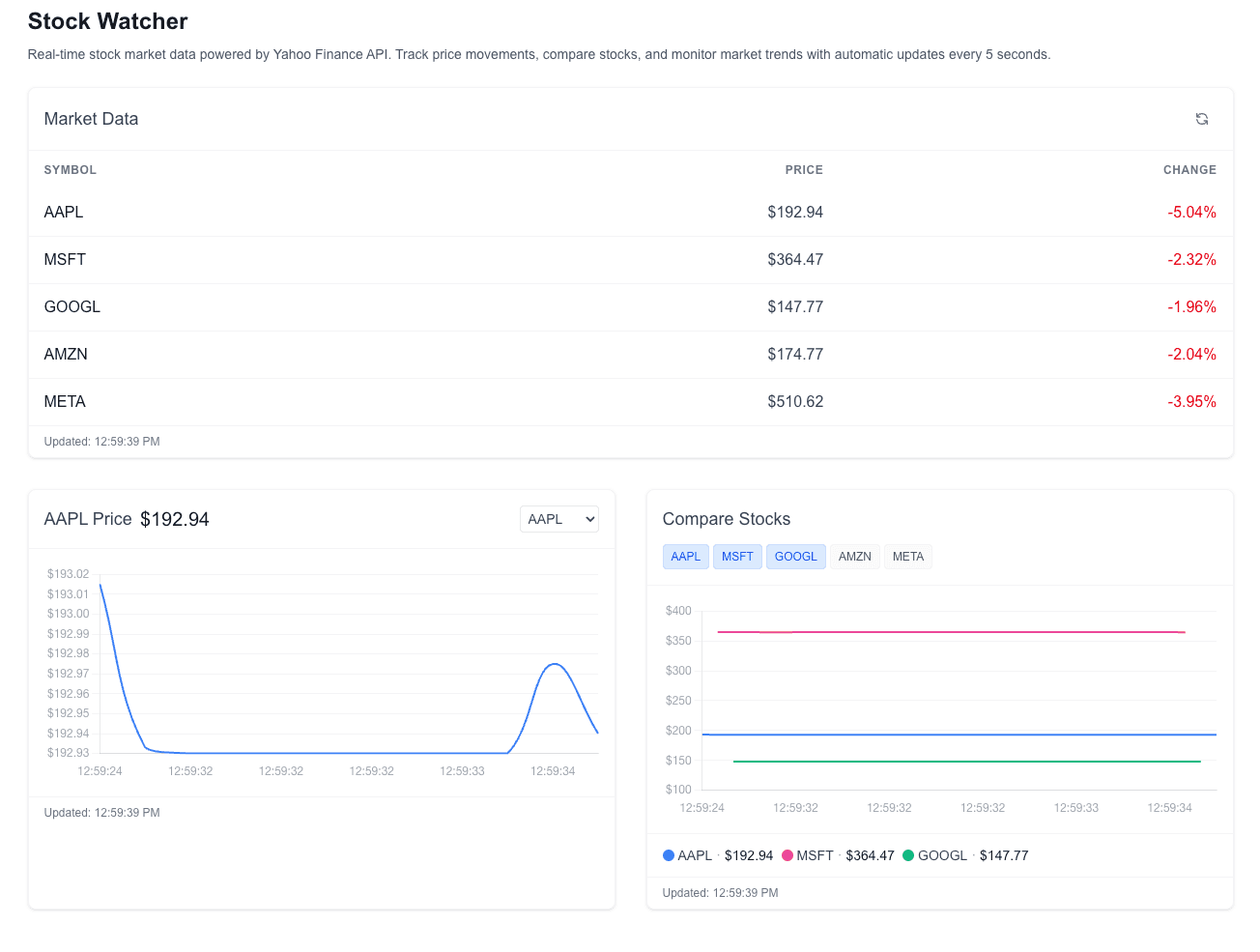Click the SYMBOL column header
Screen dimensions: 1260x952
click(x=71, y=170)
